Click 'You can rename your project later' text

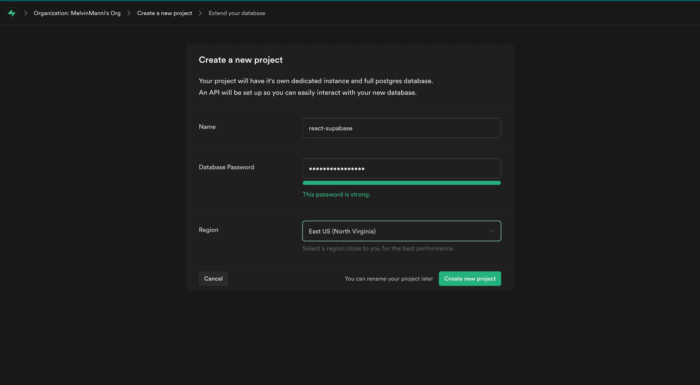pos(389,279)
